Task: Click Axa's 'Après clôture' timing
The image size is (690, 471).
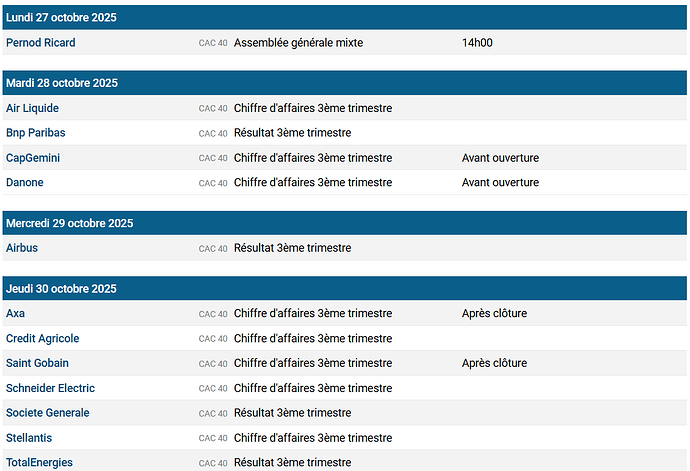Action: click(x=494, y=313)
